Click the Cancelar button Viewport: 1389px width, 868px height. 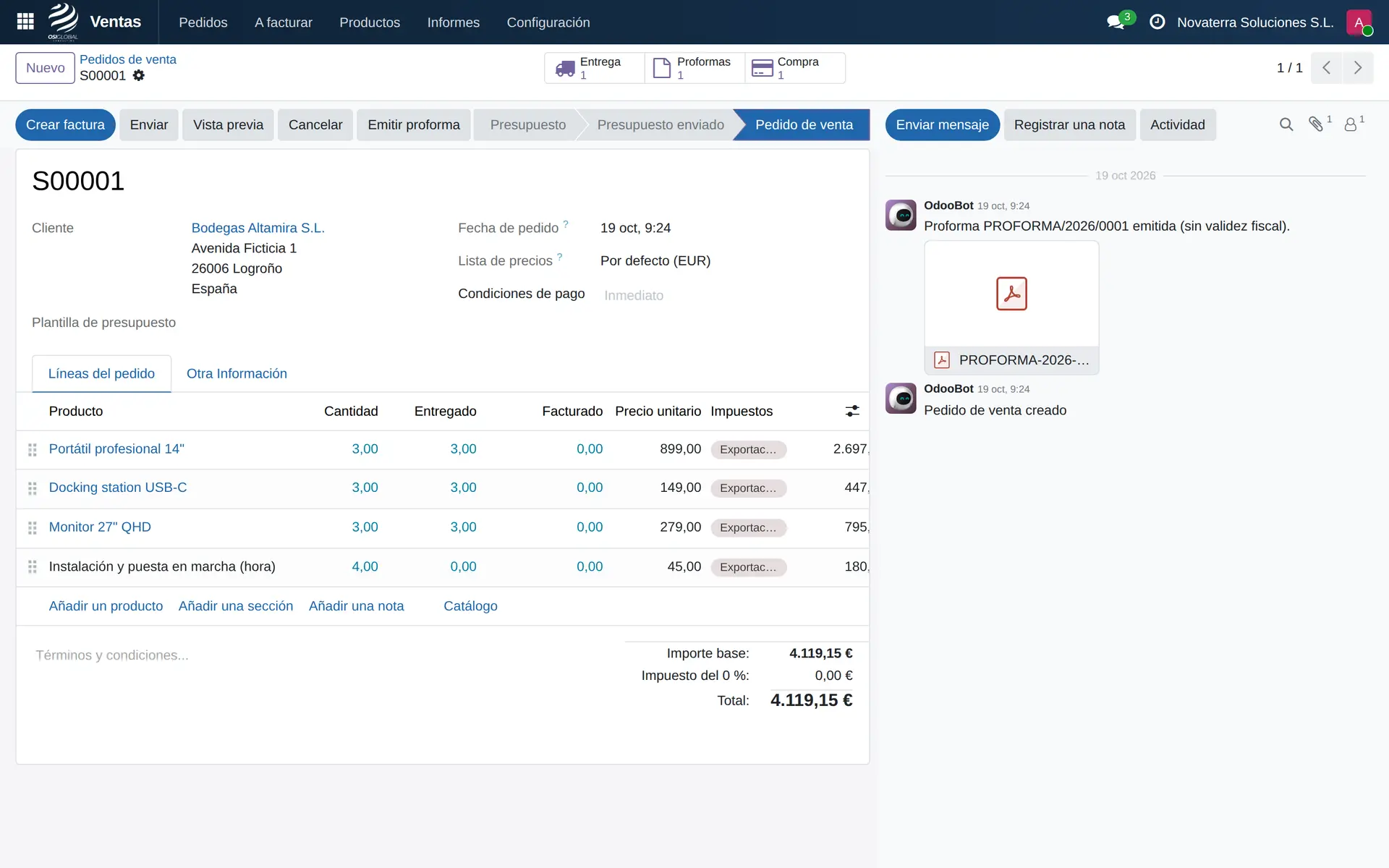(315, 124)
